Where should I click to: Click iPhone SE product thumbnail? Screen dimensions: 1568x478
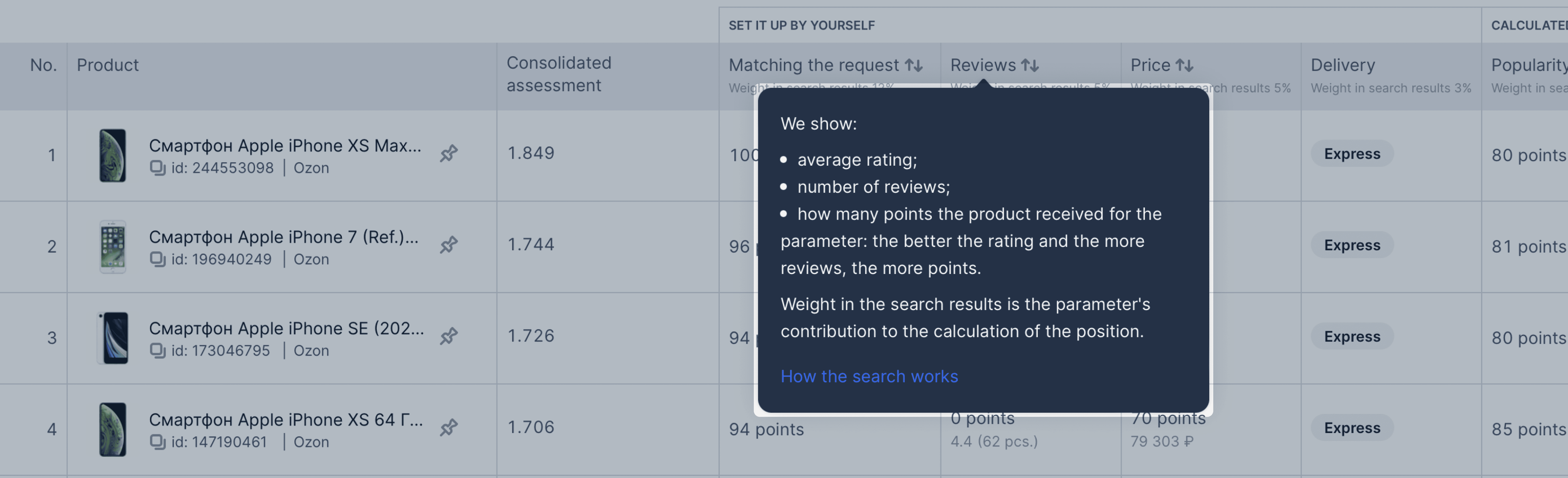(x=113, y=338)
